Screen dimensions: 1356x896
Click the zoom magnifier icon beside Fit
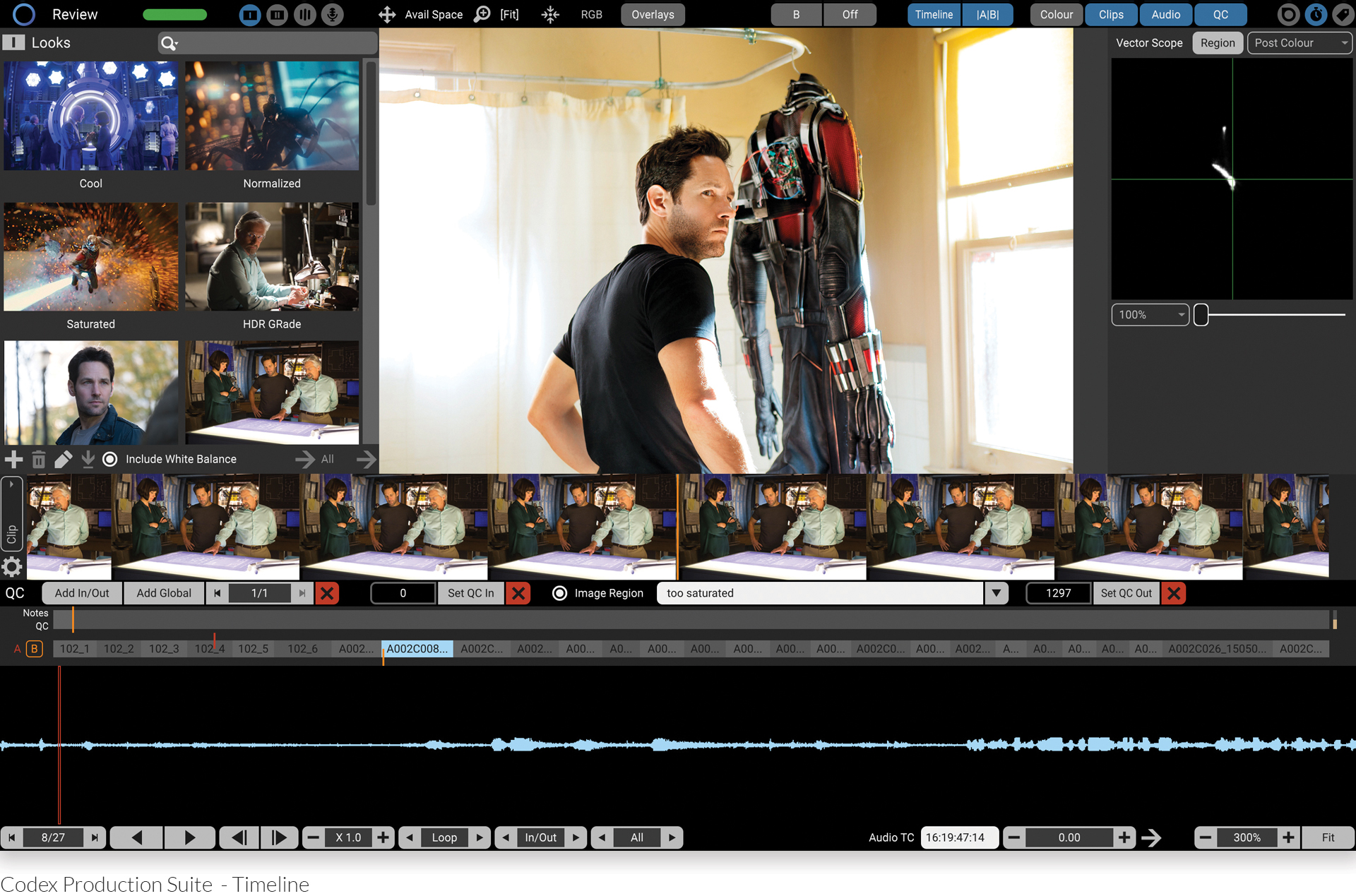[482, 14]
